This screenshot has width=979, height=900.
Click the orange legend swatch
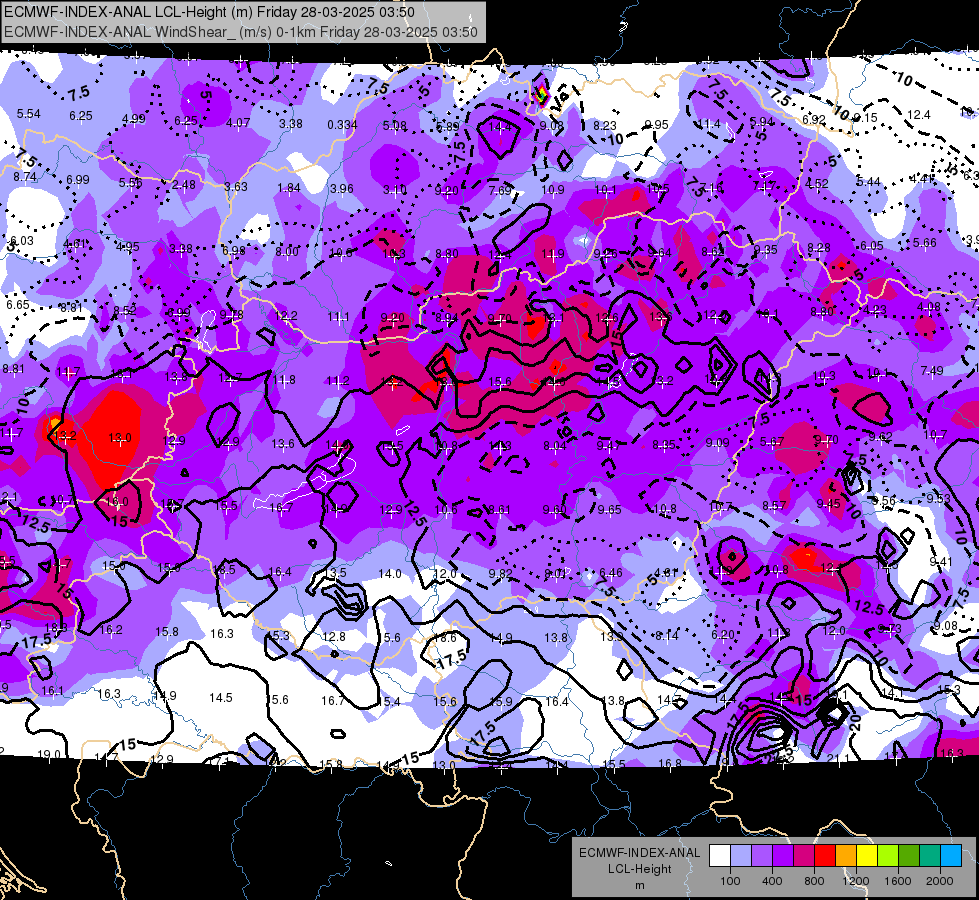click(846, 856)
